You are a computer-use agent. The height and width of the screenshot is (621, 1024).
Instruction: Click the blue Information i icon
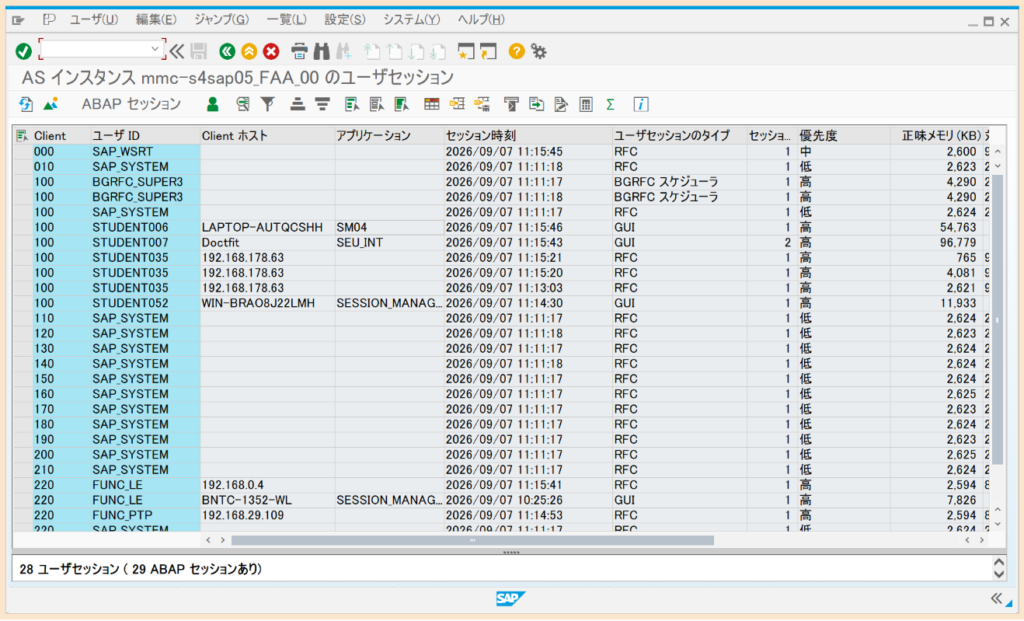coord(641,104)
